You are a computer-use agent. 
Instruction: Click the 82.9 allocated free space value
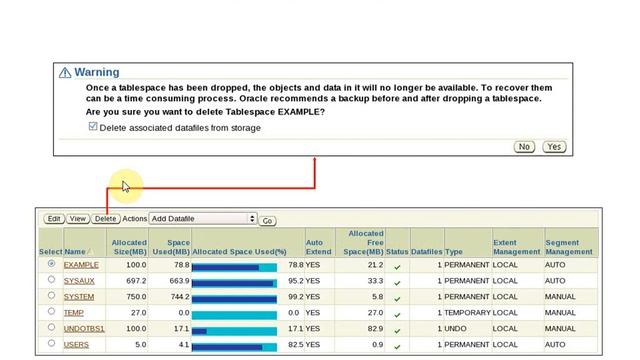click(375, 329)
